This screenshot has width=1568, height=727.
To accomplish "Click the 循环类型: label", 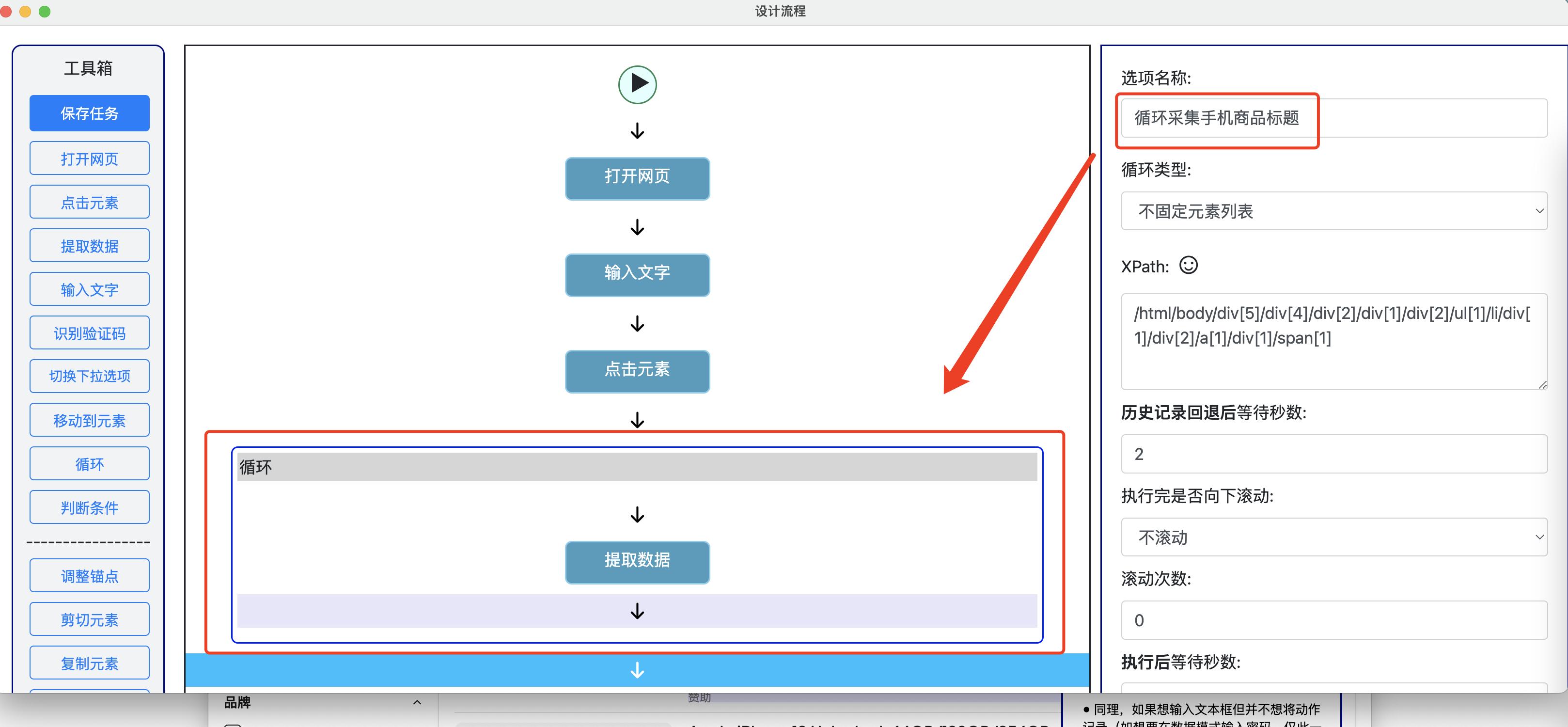I will click(x=1156, y=170).
